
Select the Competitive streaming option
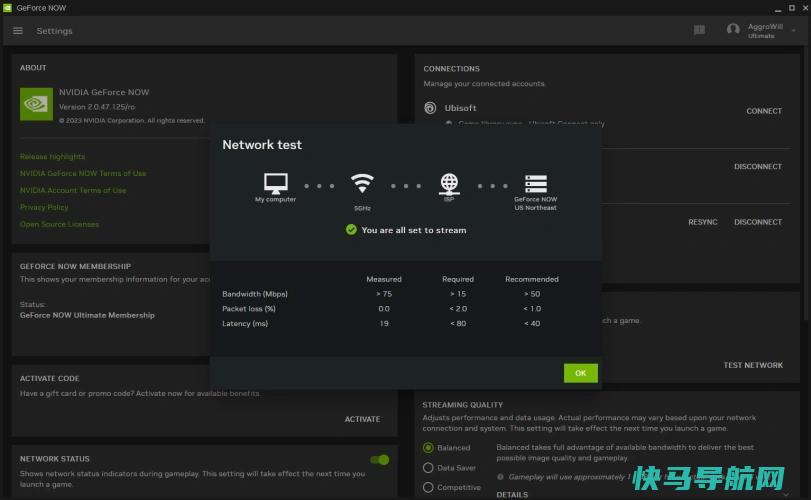(x=428, y=488)
